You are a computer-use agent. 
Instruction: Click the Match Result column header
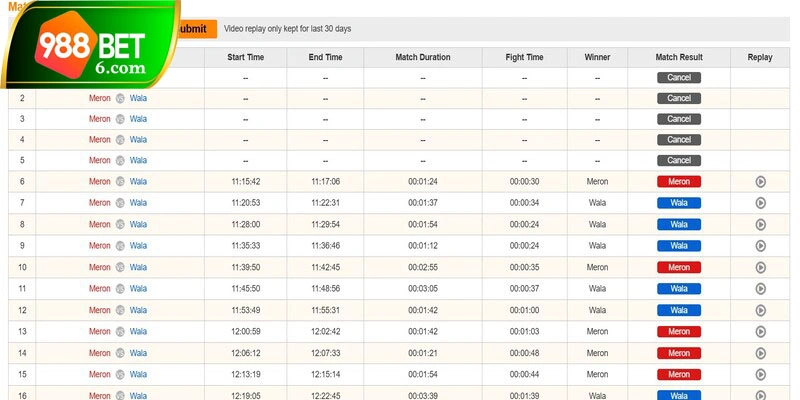click(679, 57)
